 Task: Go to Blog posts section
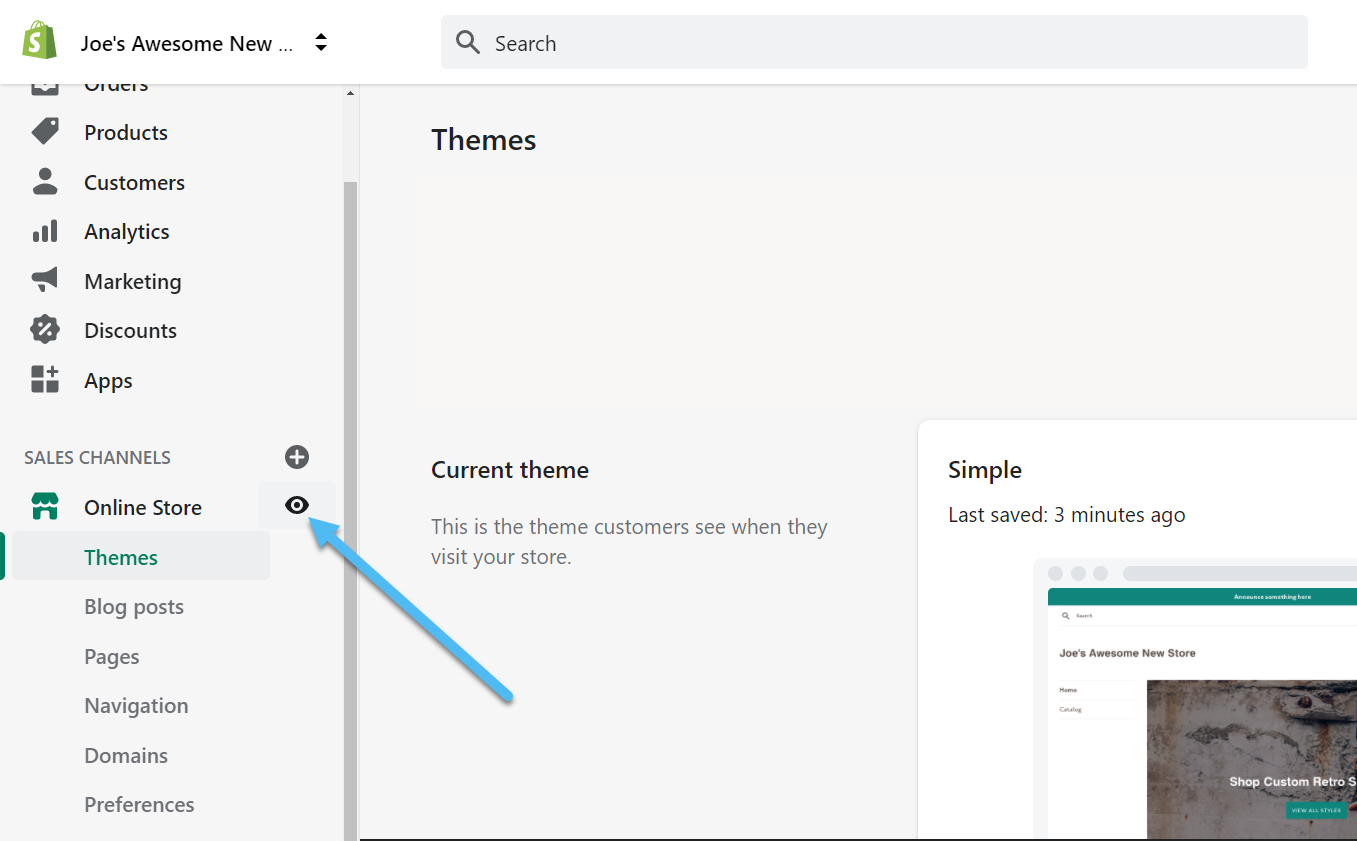point(134,607)
